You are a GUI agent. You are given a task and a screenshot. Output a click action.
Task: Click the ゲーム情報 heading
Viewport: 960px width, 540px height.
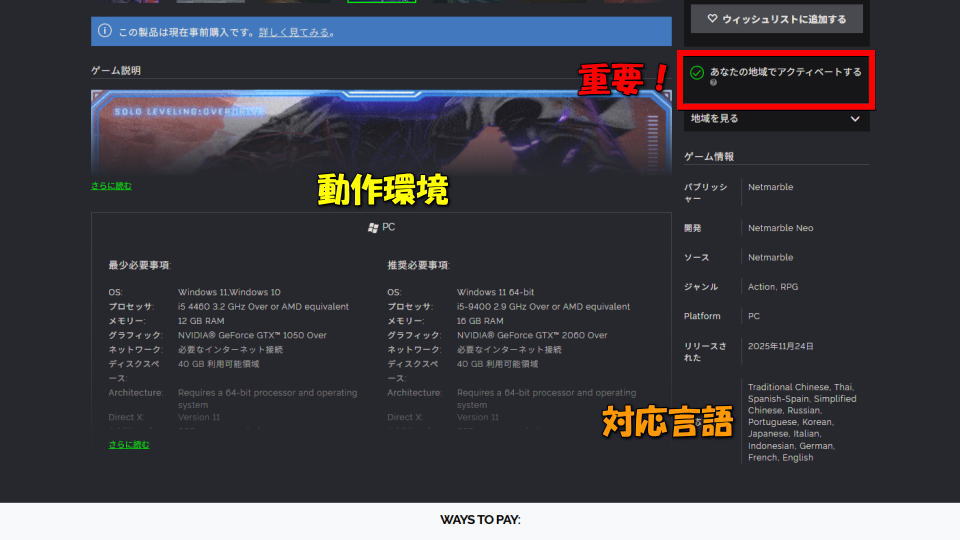(708, 157)
